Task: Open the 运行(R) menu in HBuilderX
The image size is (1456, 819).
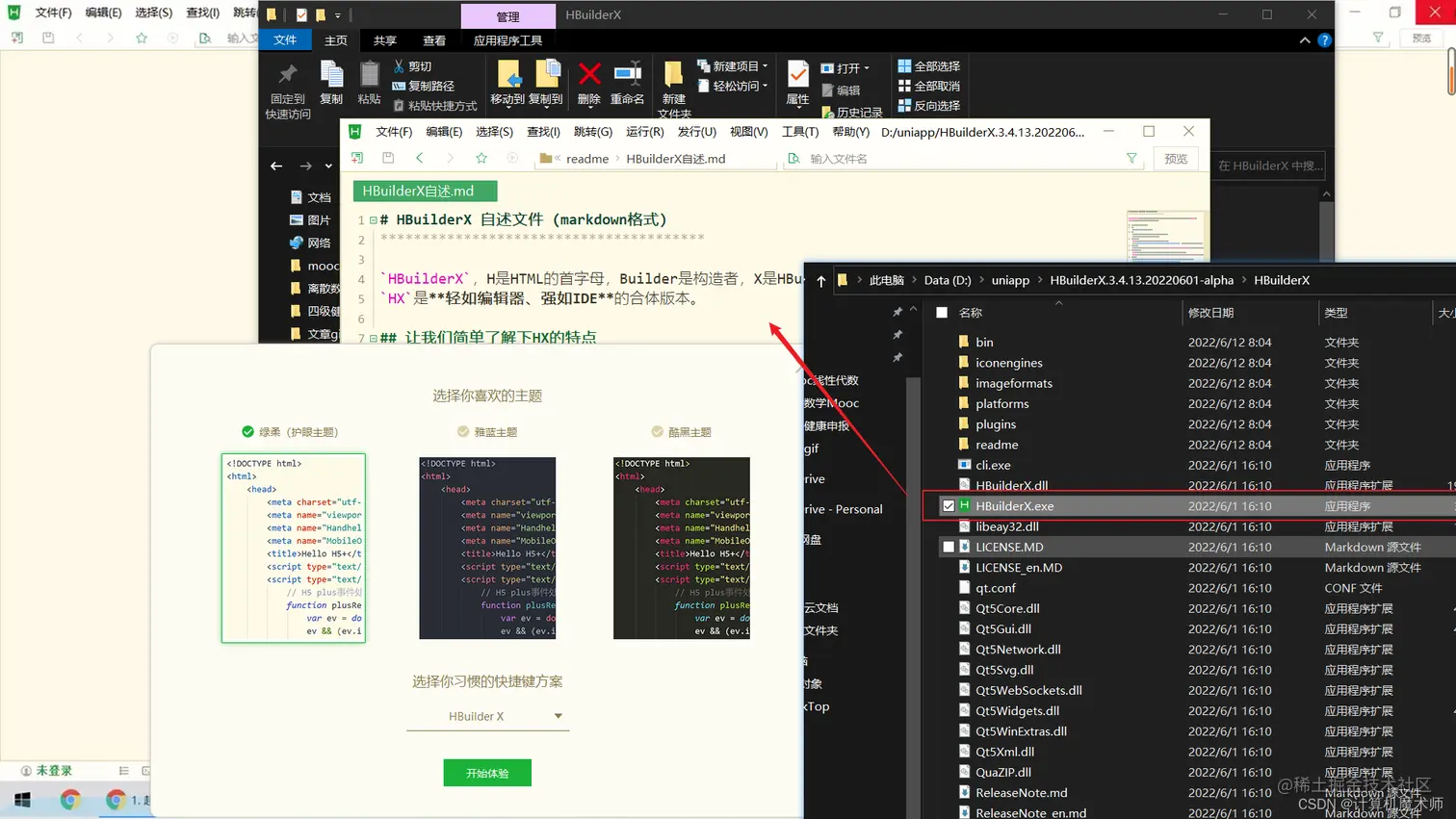Action: click(645, 132)
